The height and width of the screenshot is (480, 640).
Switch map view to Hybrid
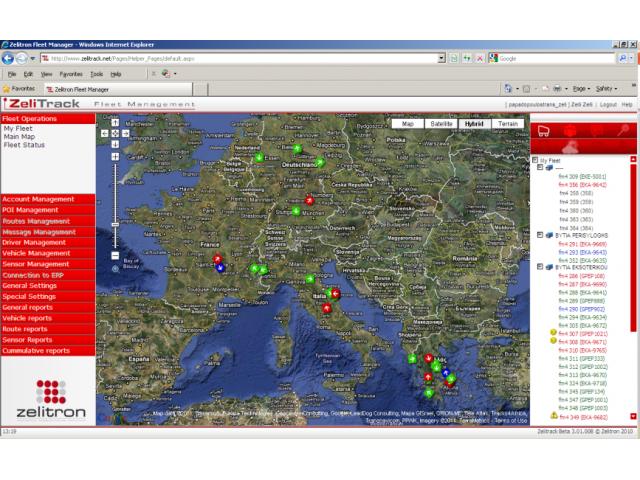[x=474, y=124]
